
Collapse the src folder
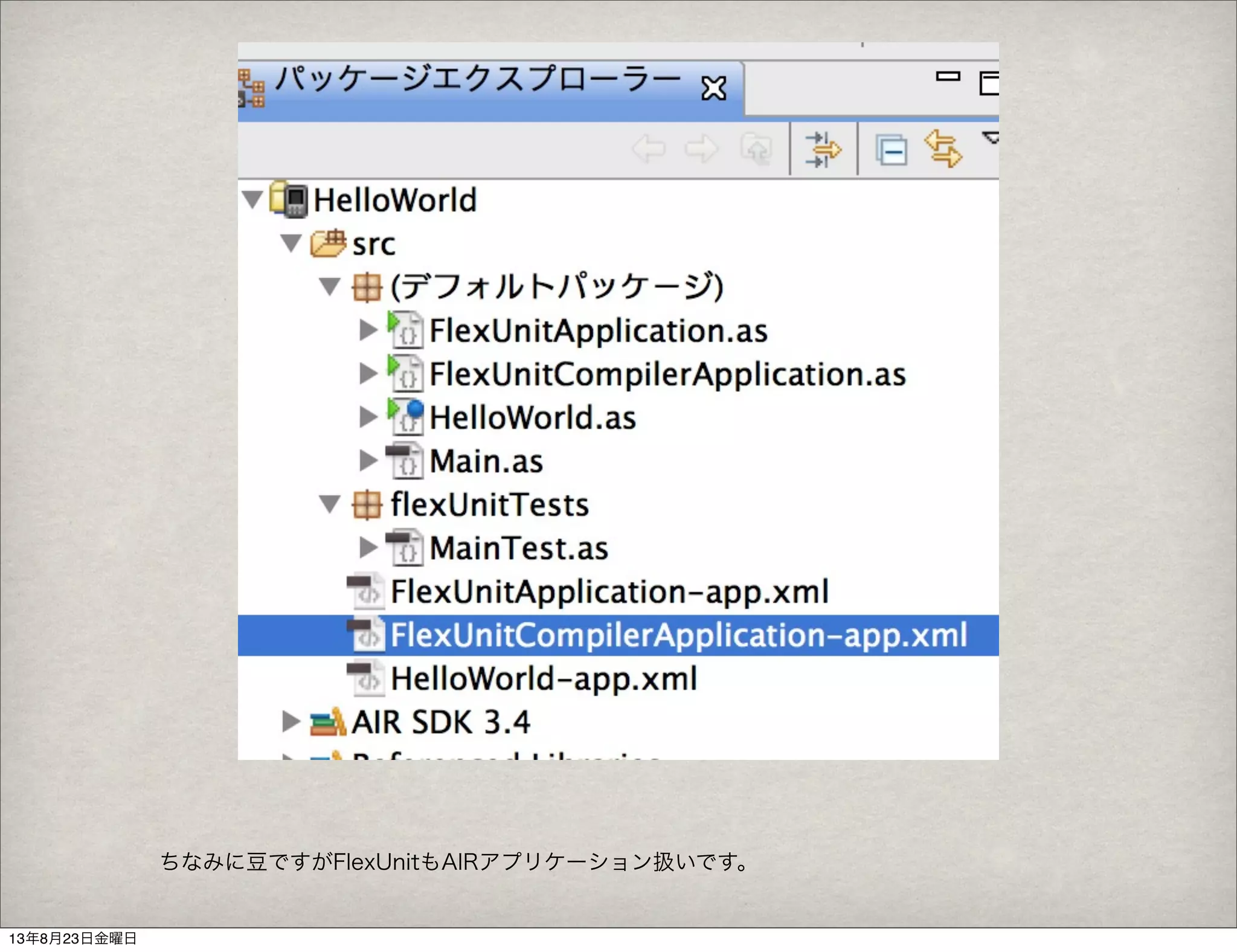[291, 243]
